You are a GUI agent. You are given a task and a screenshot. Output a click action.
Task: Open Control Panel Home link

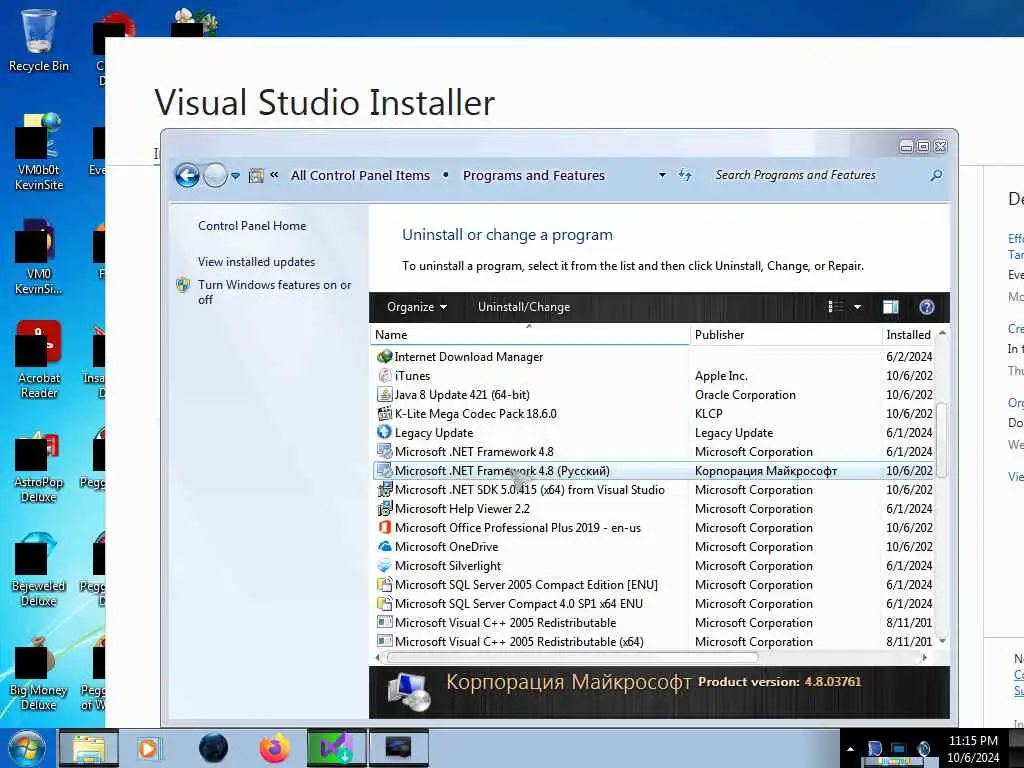(x=252, y=226)
